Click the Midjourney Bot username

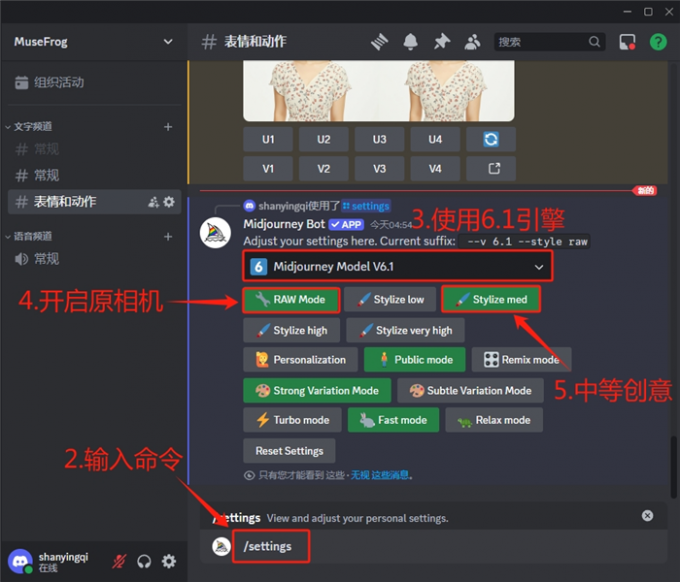284,224
